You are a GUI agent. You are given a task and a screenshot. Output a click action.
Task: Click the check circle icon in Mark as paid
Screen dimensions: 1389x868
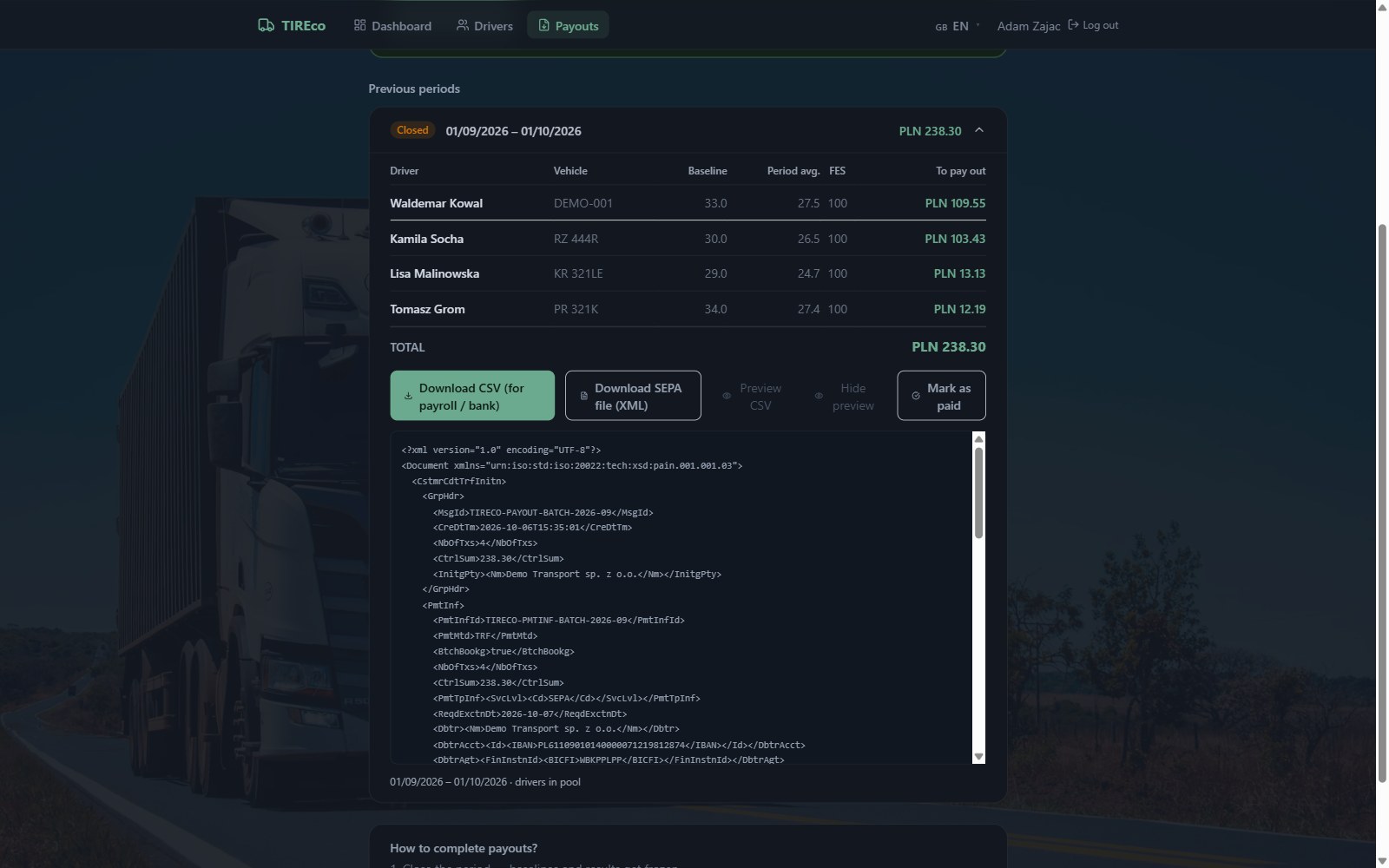click(x=916, y=396)
